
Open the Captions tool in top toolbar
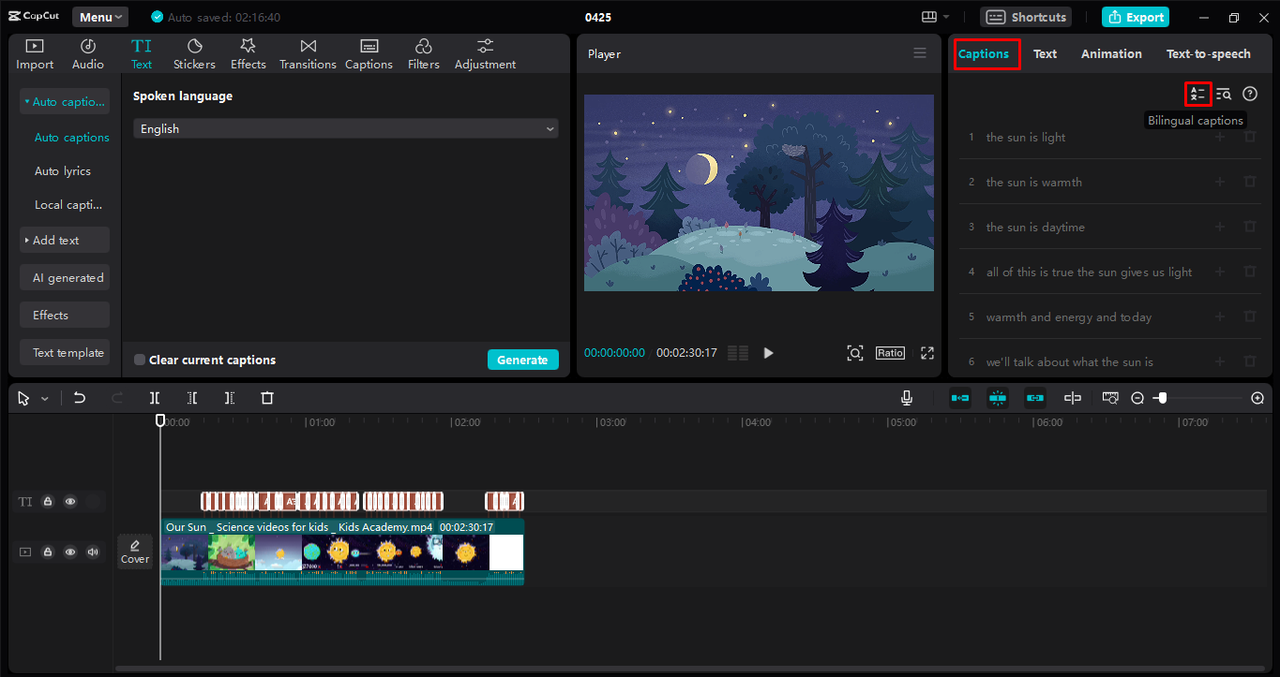pyautogui.click(x=369, y=54)
